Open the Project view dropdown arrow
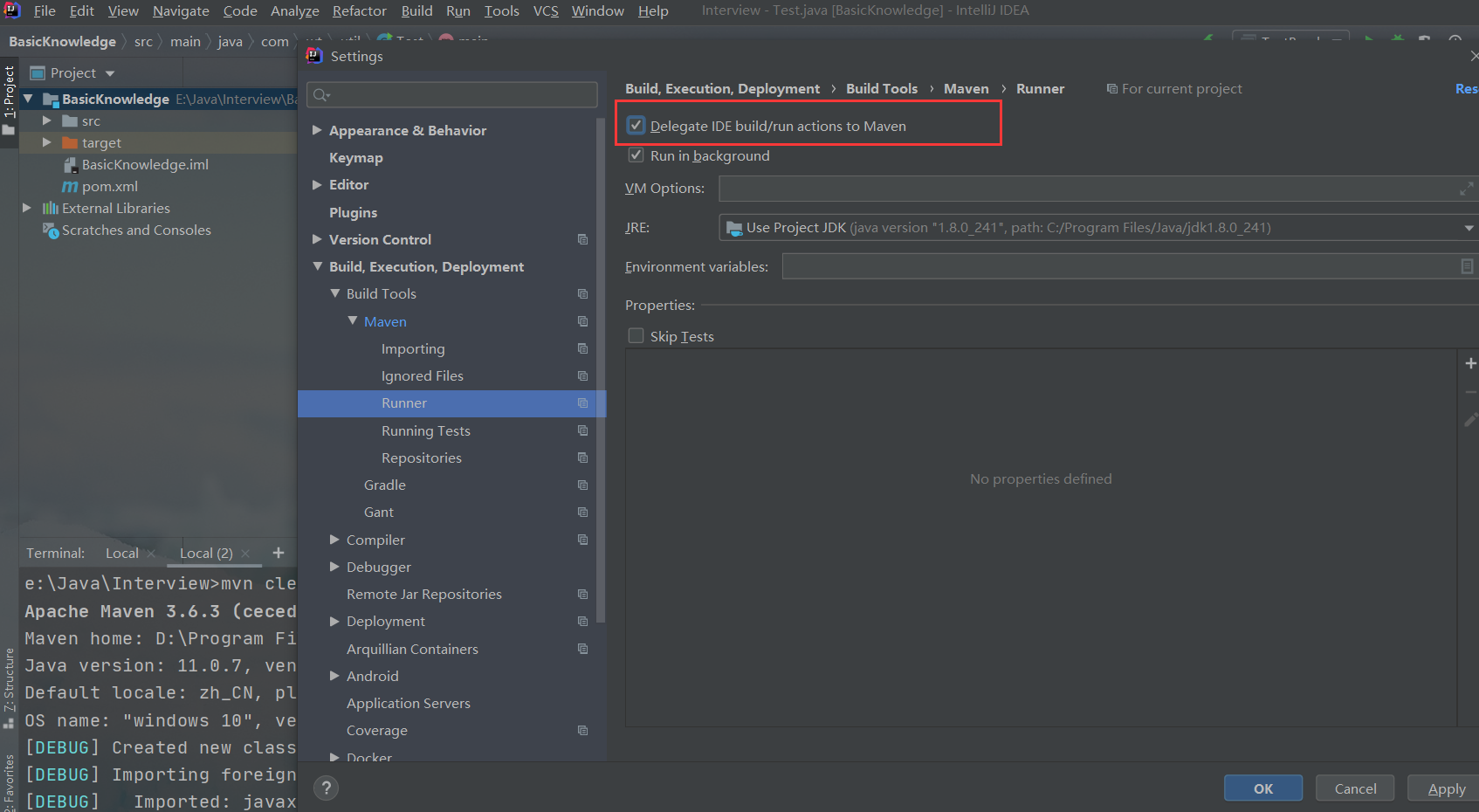The image size is (1479, 812). click(110, 73)
